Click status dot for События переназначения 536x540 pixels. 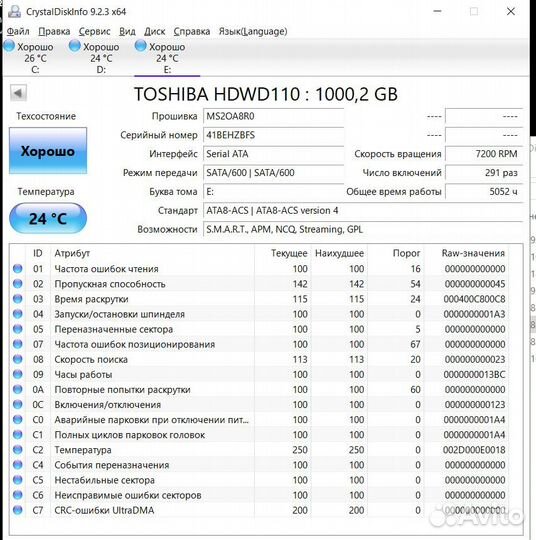pyautogui.click(x=18, y=465)
